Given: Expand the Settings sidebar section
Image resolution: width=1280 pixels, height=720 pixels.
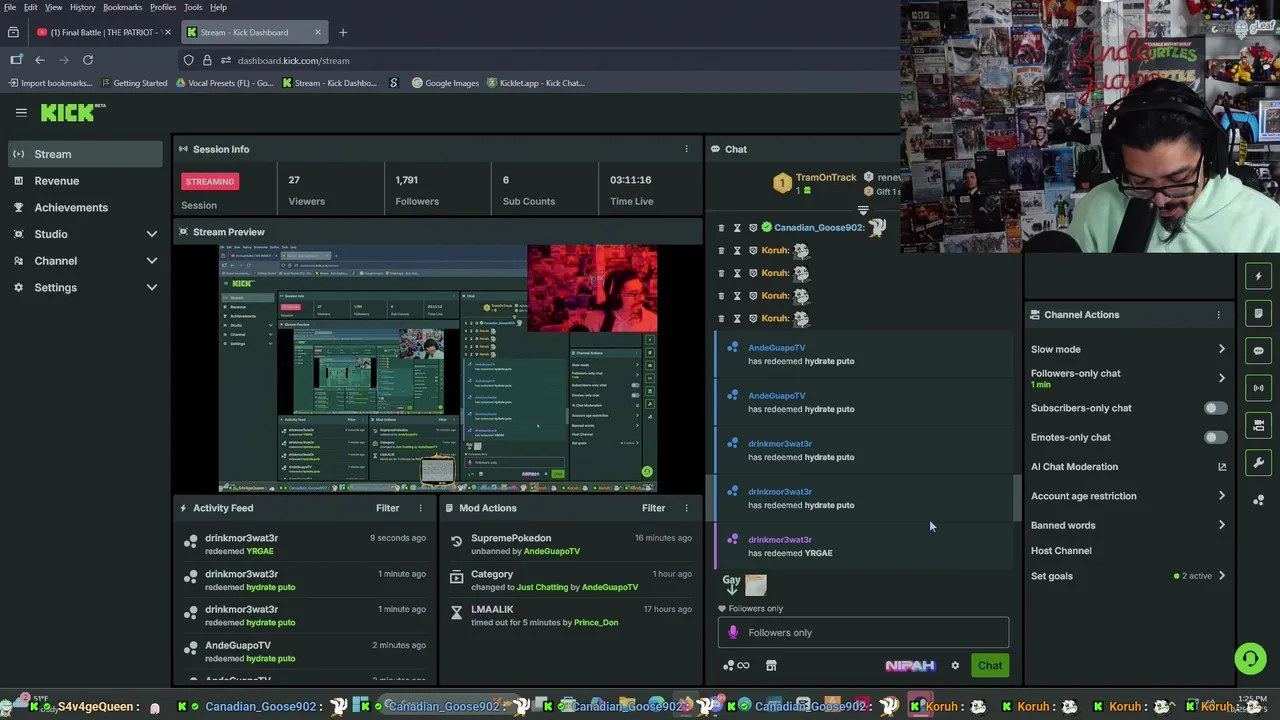Looking at the screenshot, I should (x=152, y=288).
